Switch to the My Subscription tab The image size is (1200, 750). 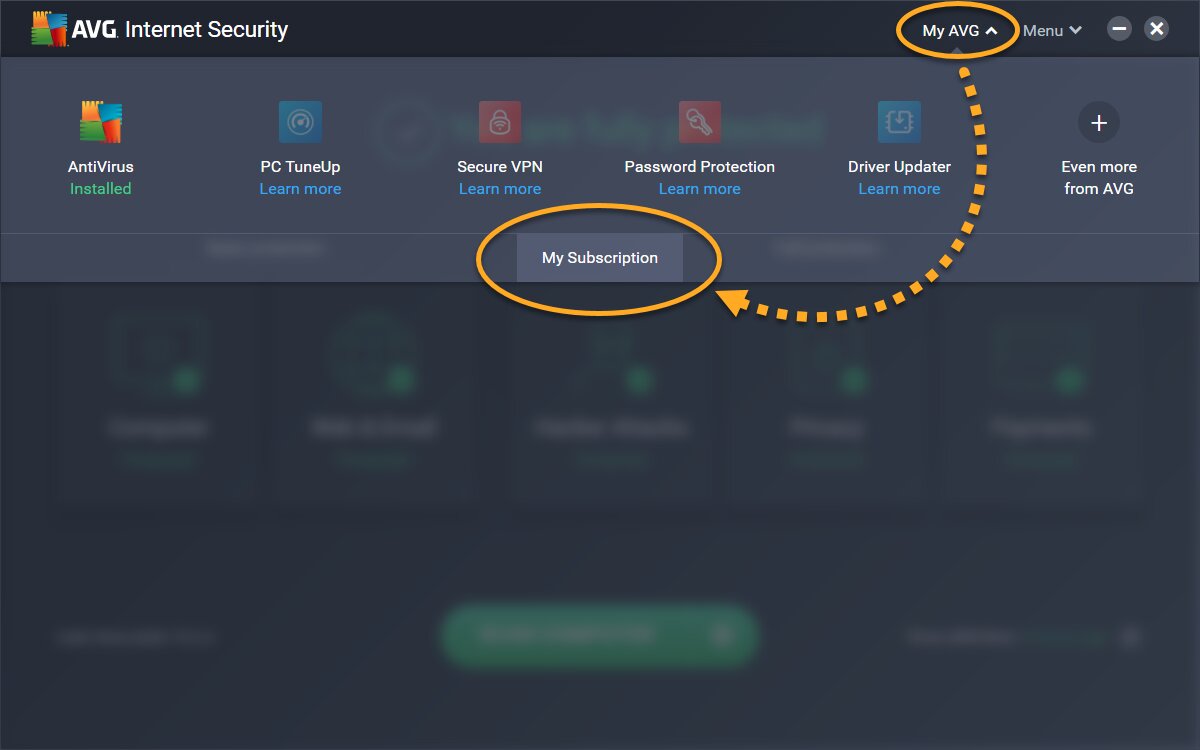click(599, 257)
